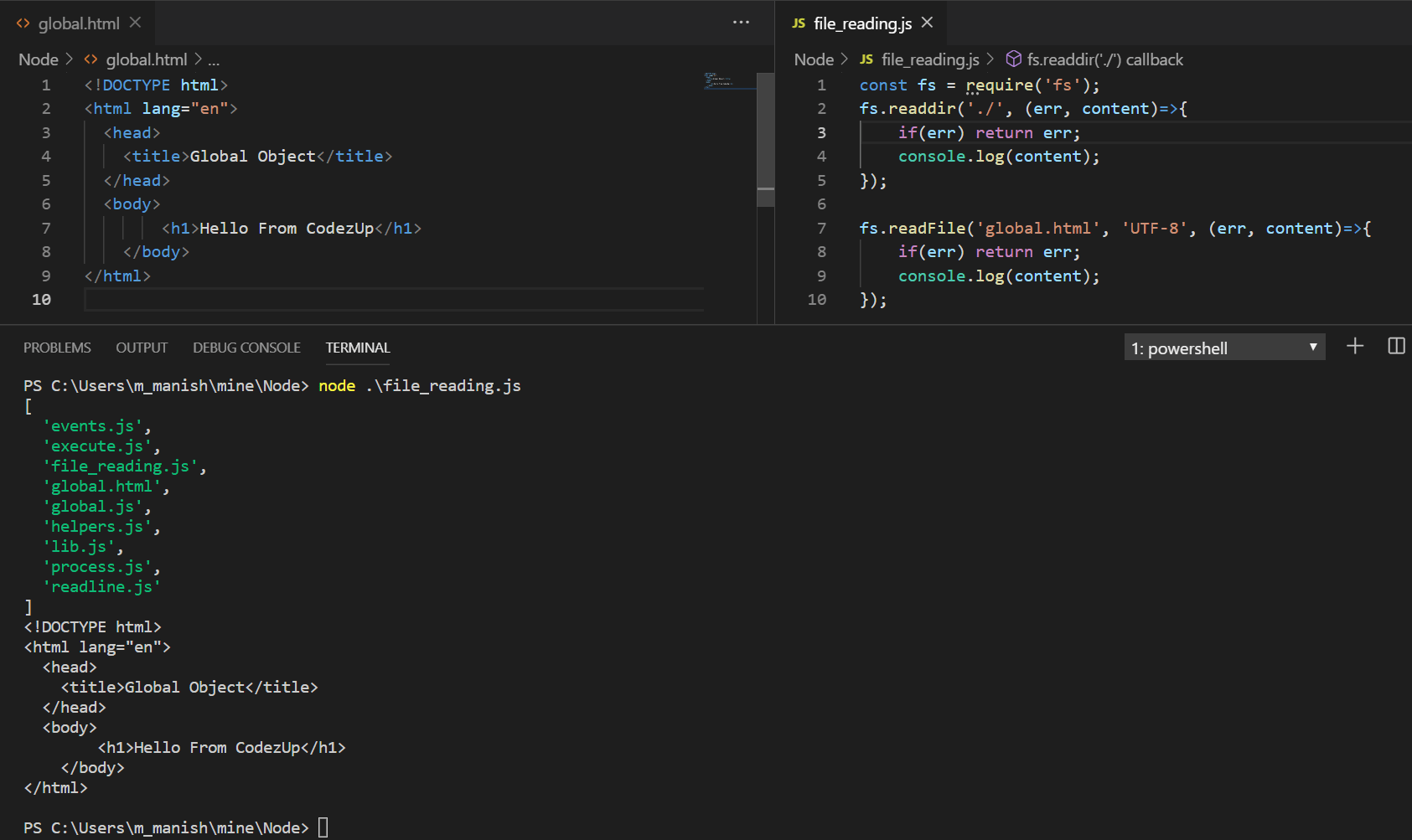This screenshot has width=1412, height=840.
Task: Click 'execute.js' in terminal output
Action: [97, 446]
